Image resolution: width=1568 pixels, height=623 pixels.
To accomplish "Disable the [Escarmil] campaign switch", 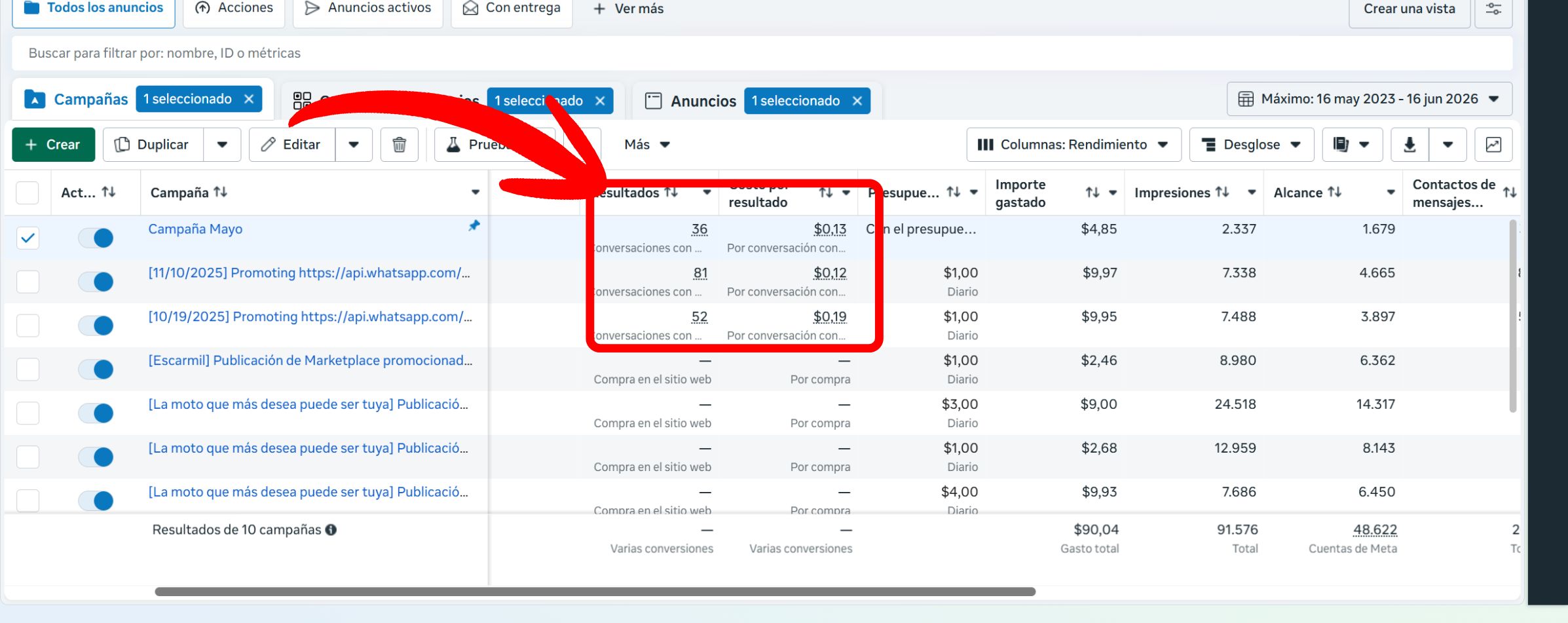I will pyautogui.click(x=96, y=369).
